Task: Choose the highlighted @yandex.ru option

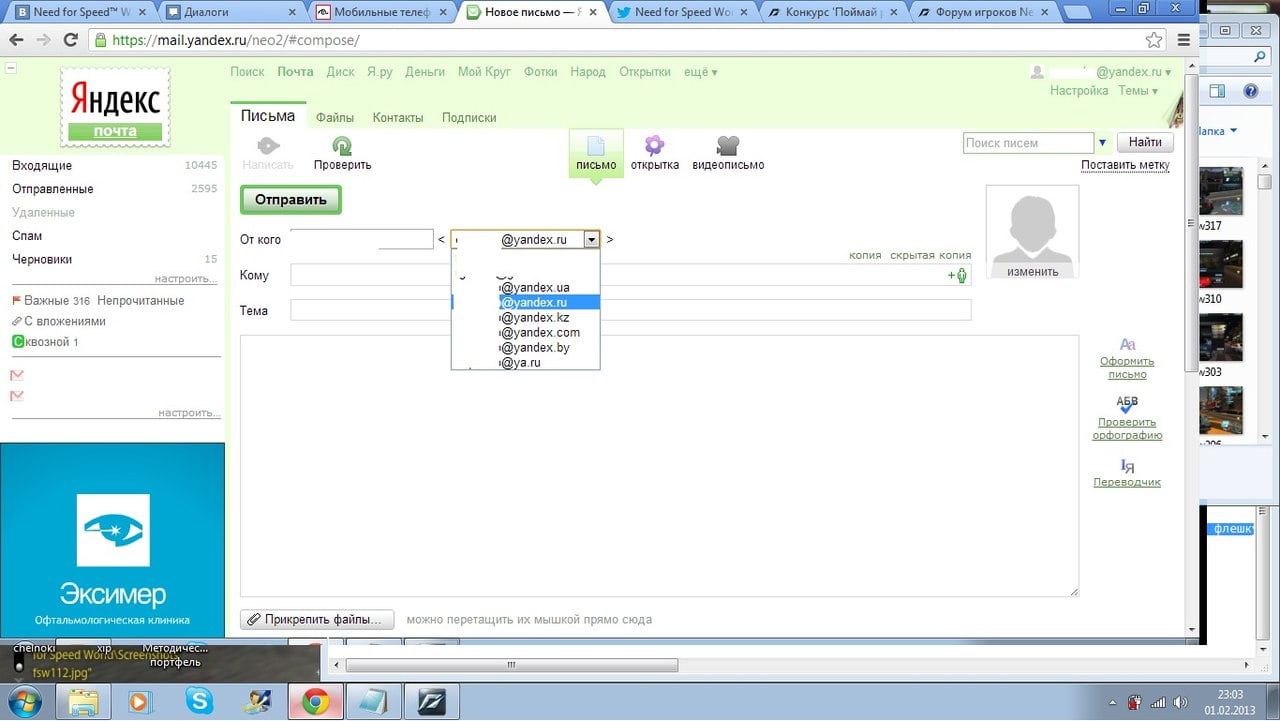Action: [526, 303]
